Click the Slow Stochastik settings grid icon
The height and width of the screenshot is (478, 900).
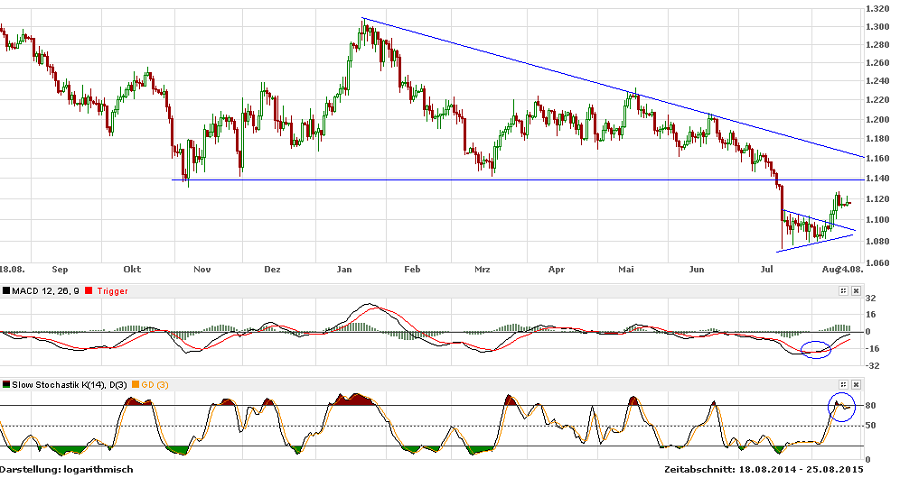tap(843, 384)
